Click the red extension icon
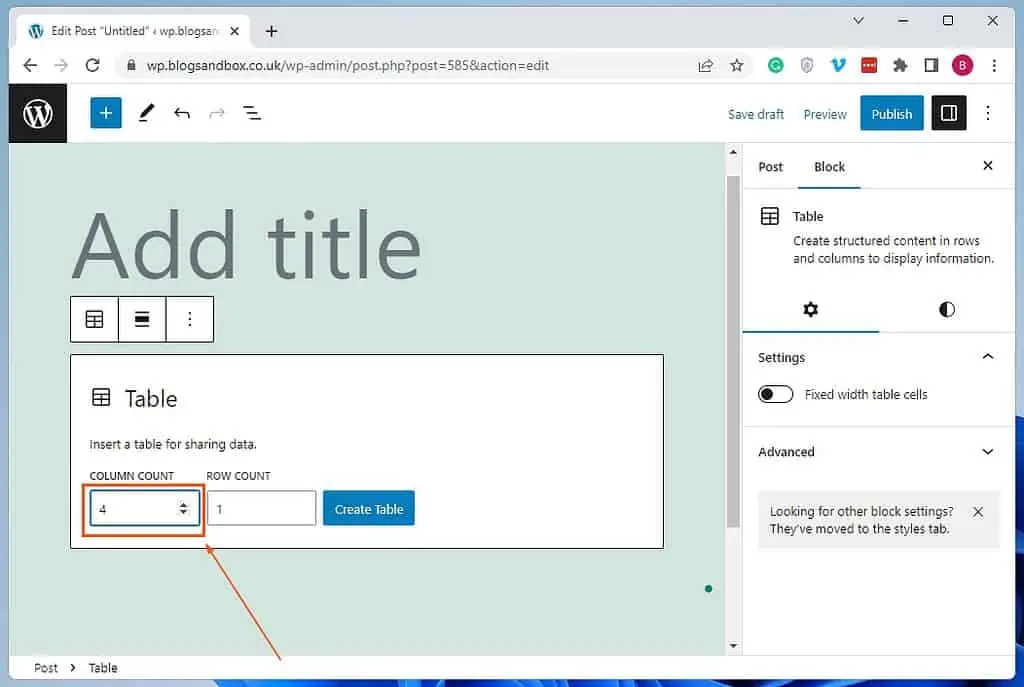 click(x=869, y=65)
